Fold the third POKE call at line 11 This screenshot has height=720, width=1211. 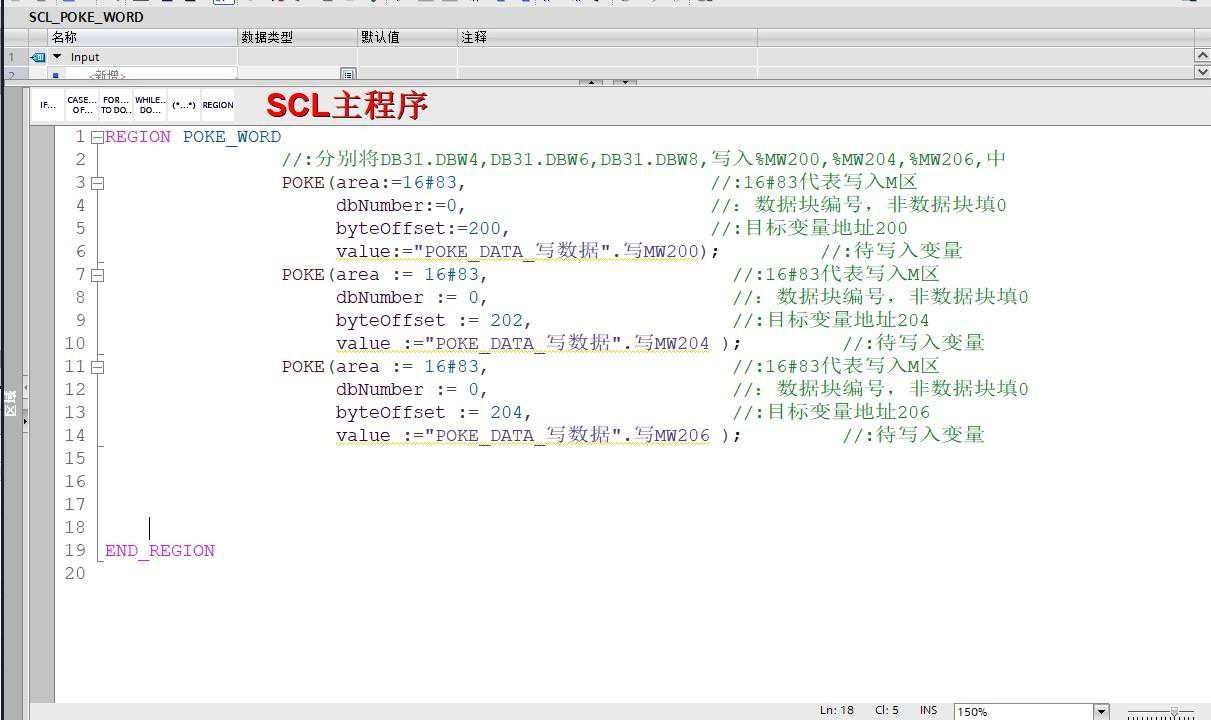pyautogui.click(x=97, y=367)
